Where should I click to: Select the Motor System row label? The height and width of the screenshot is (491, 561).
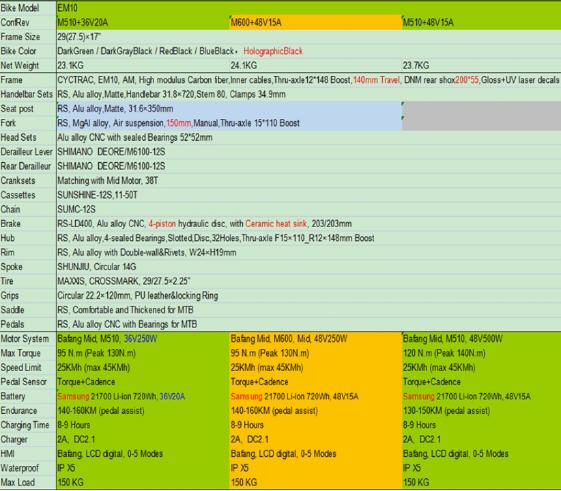[x=28, y=339]
